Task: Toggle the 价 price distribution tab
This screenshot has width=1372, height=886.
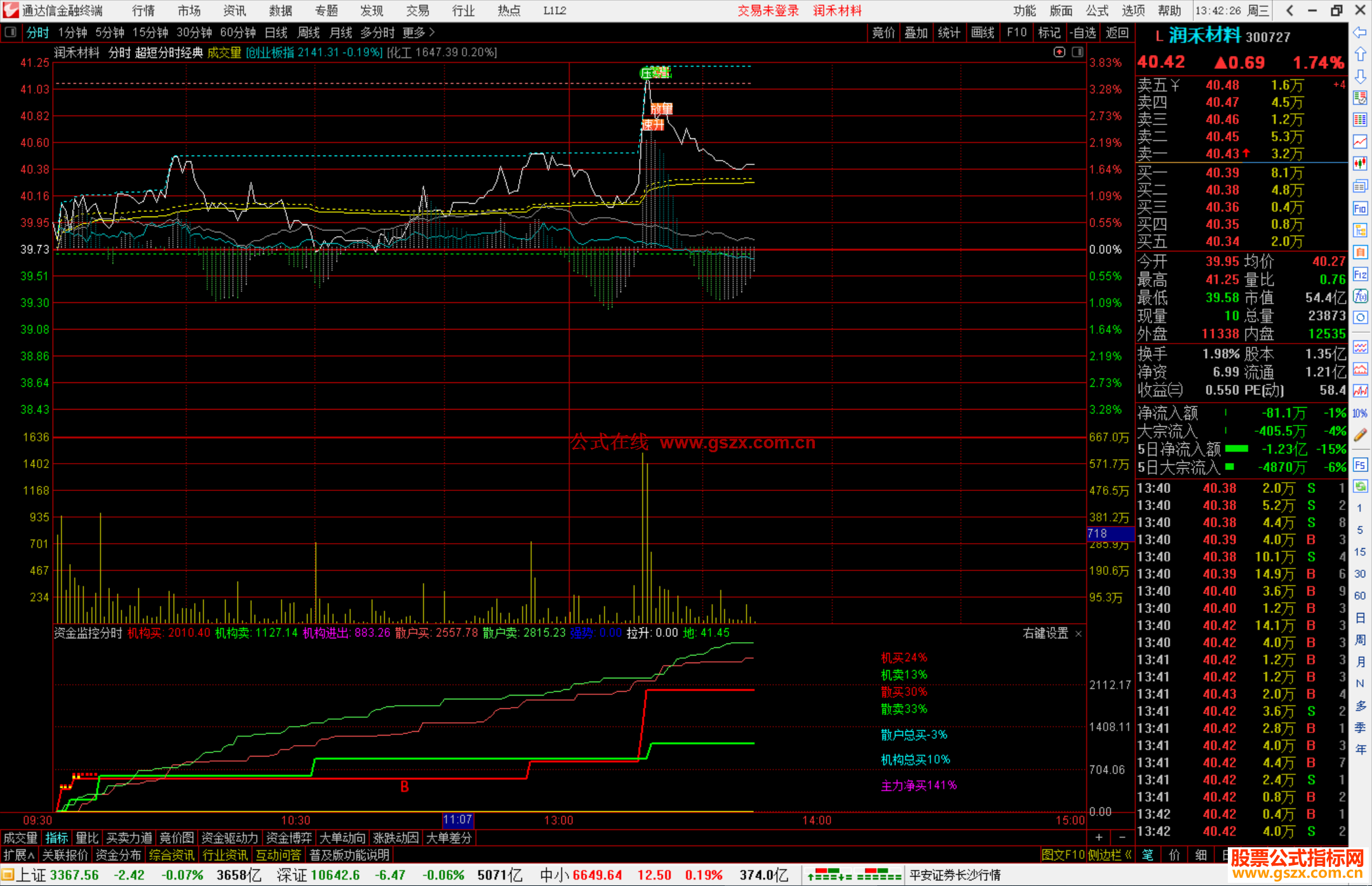Action: coord(1174,855)
